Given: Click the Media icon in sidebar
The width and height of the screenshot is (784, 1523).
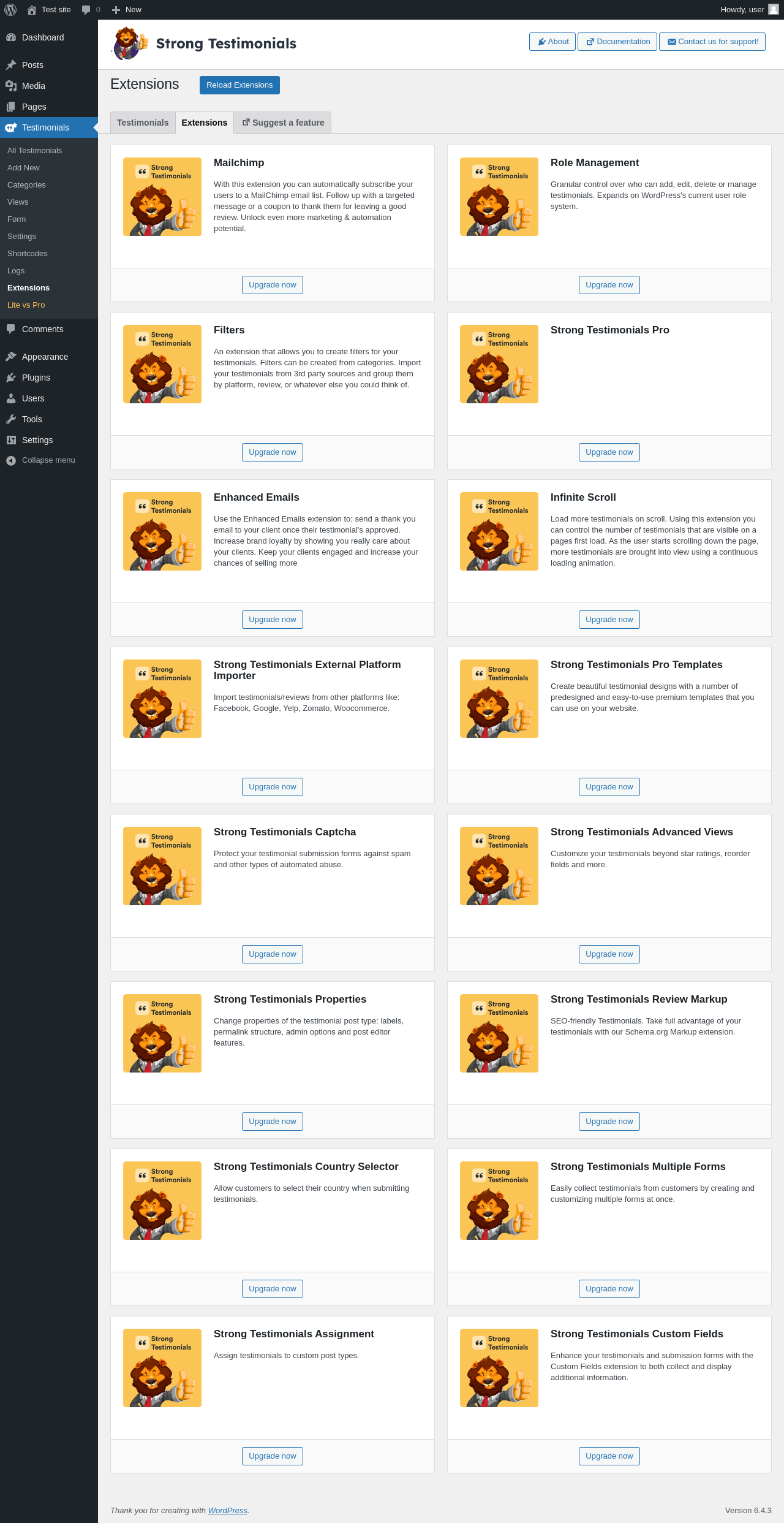Looking at the screenshot, I should tap(11, 86).
